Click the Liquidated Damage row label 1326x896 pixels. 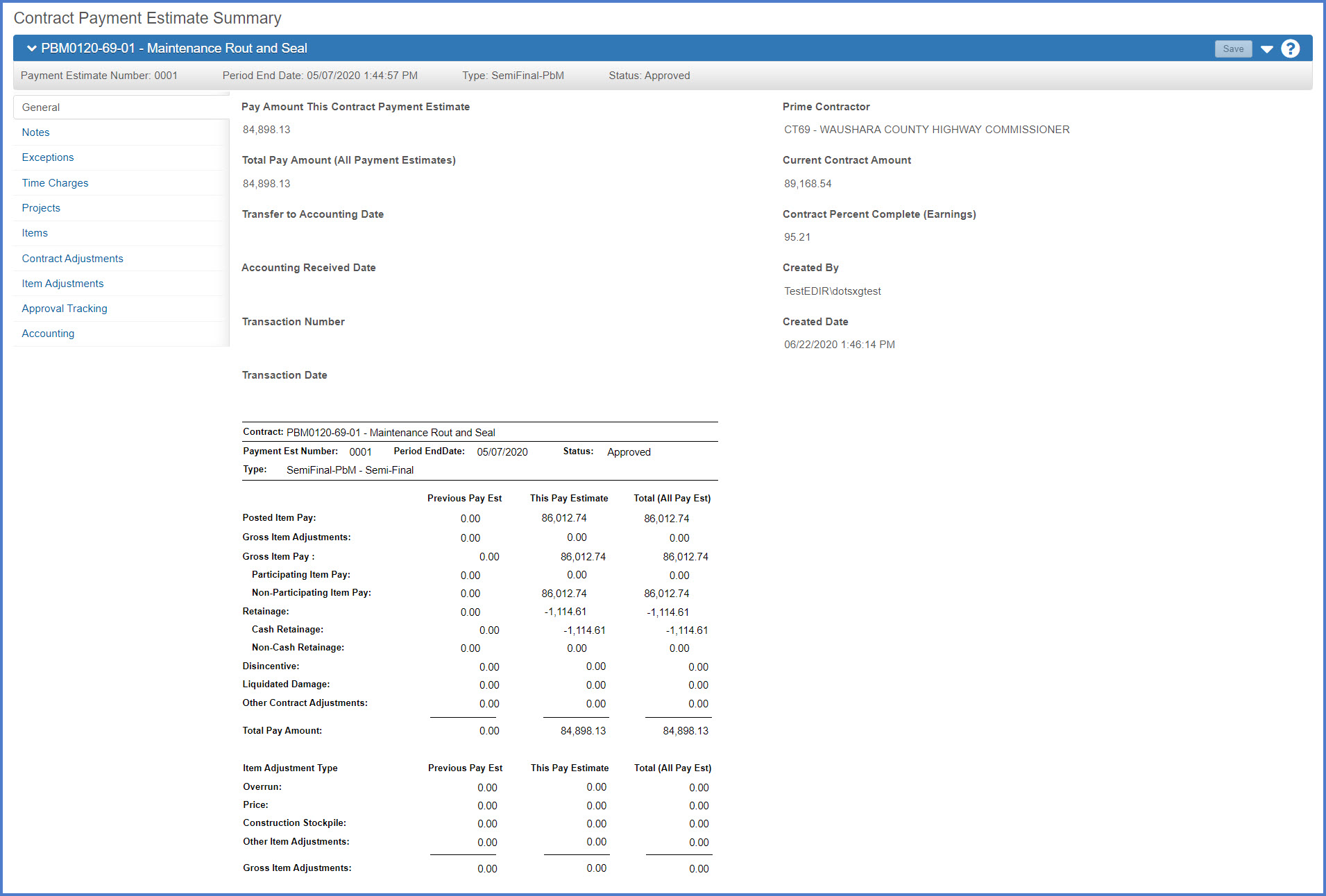click(x=286, y=684)
